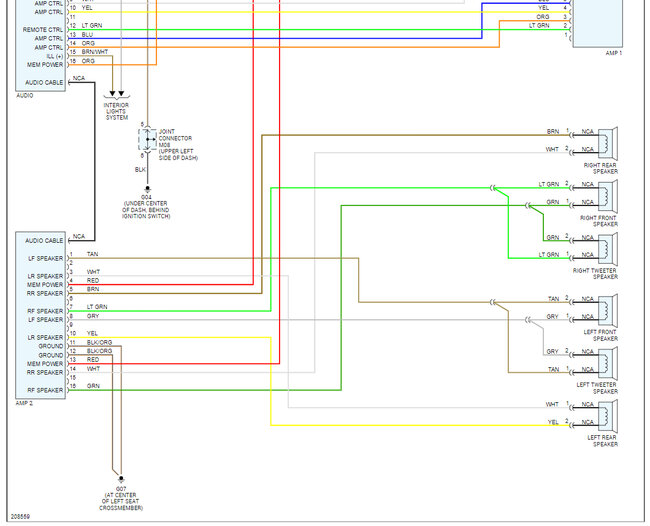Click the 'ORG' label at AMP 1 pin 3
The height and width of the screenshot is (526, 650).
click(543, 17)
